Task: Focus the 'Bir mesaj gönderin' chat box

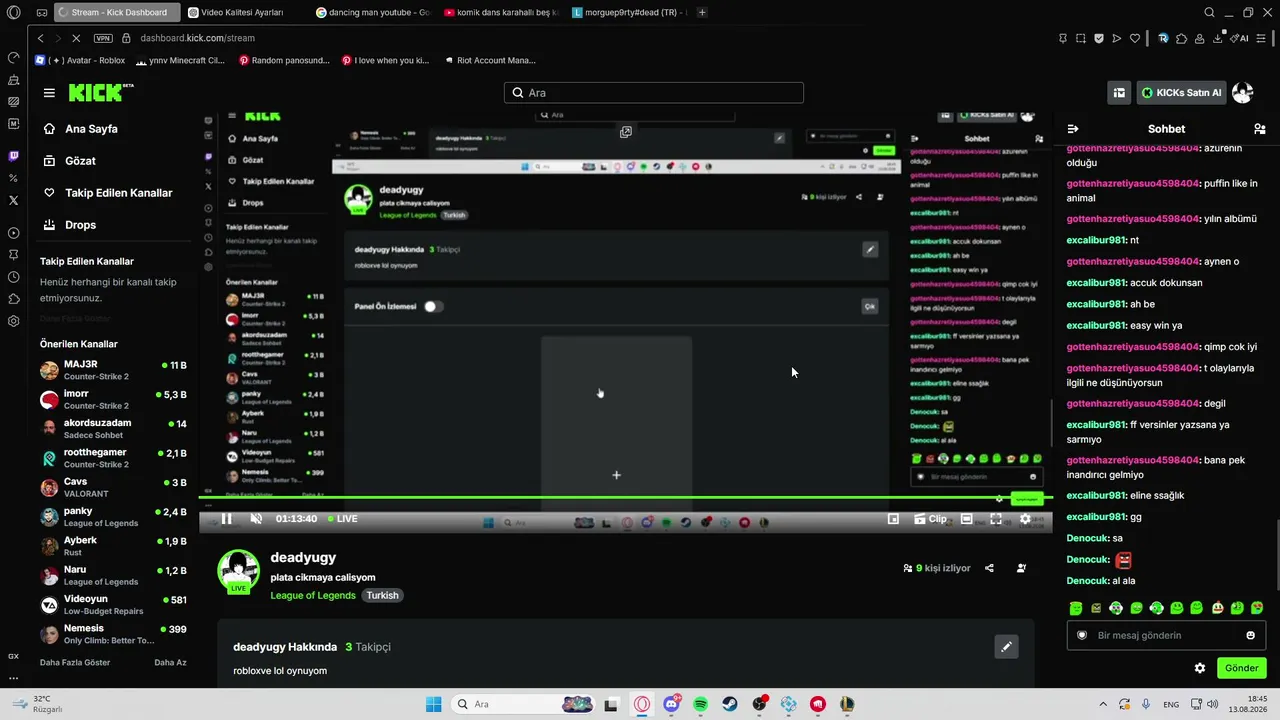Action: coord(1166,635)
